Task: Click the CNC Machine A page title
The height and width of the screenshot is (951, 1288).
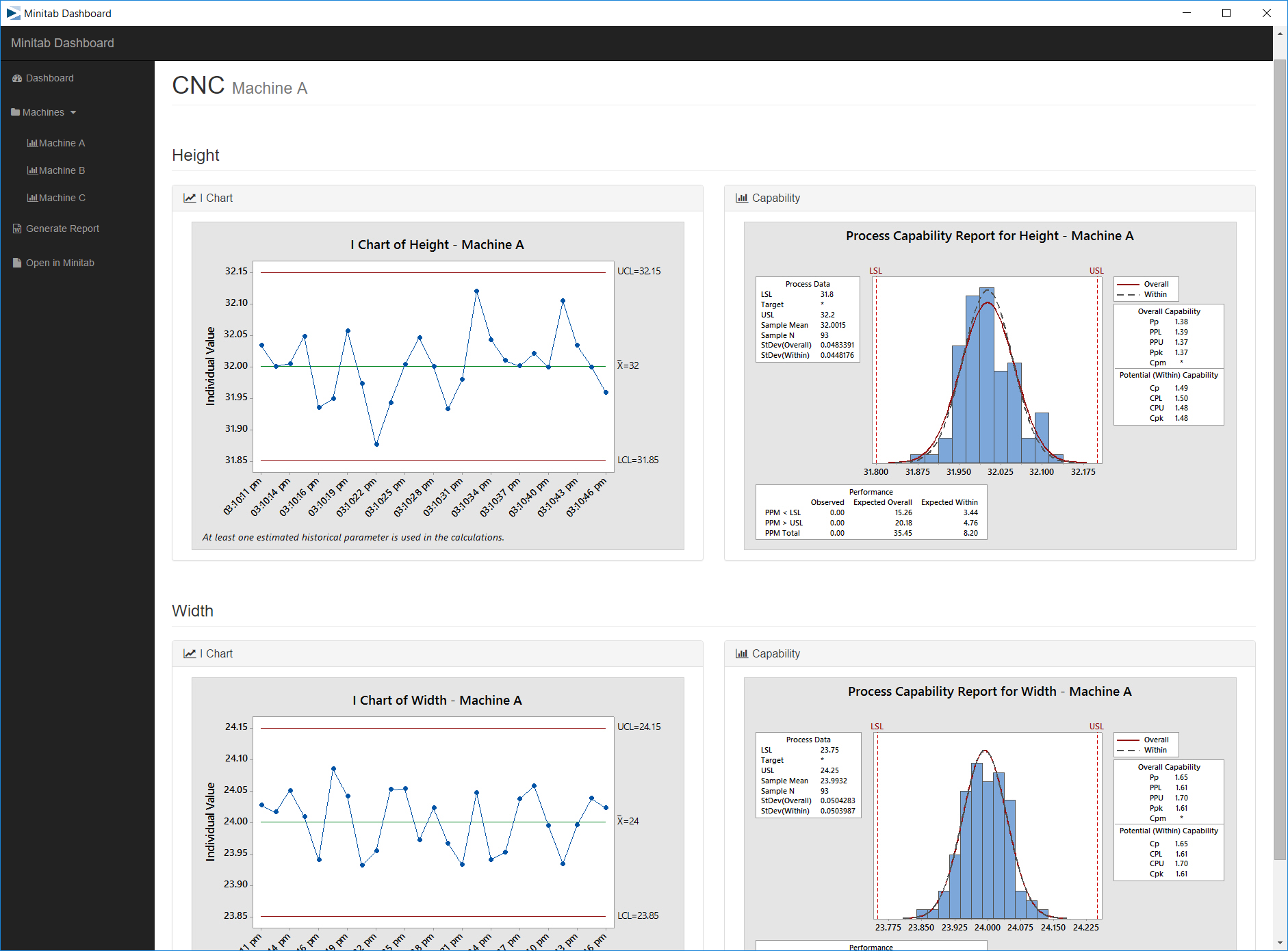Action: click(x=240, y=86)
